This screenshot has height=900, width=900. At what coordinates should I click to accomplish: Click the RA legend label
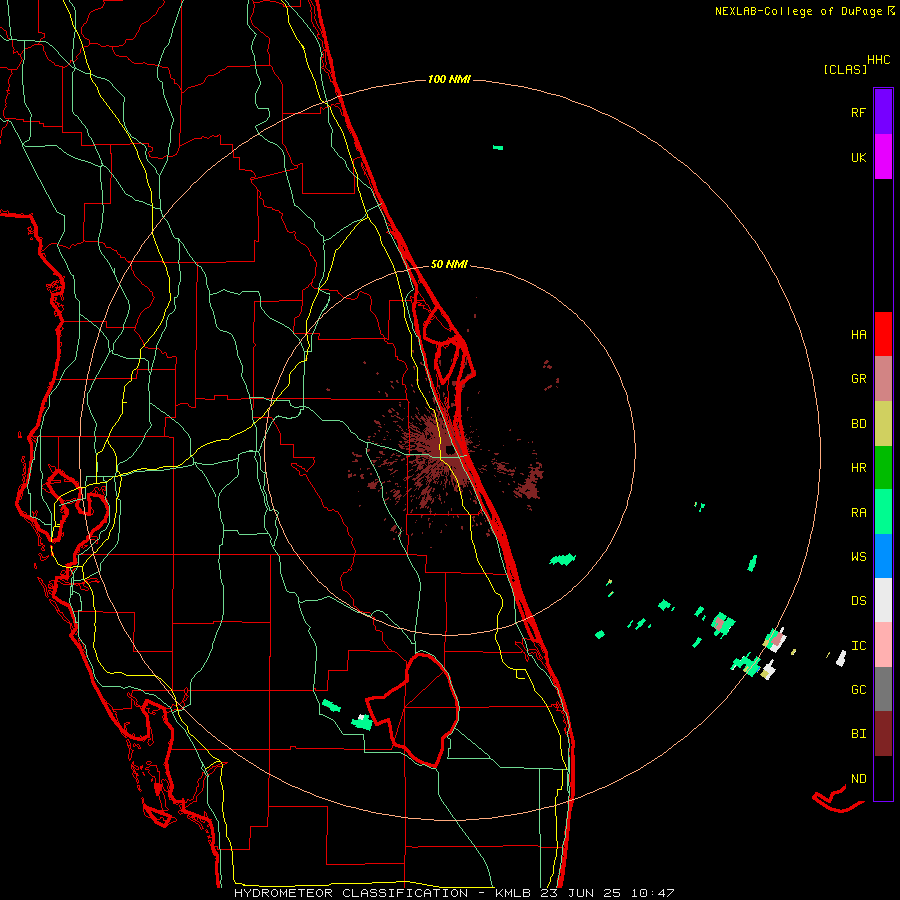tap(858, 512)
